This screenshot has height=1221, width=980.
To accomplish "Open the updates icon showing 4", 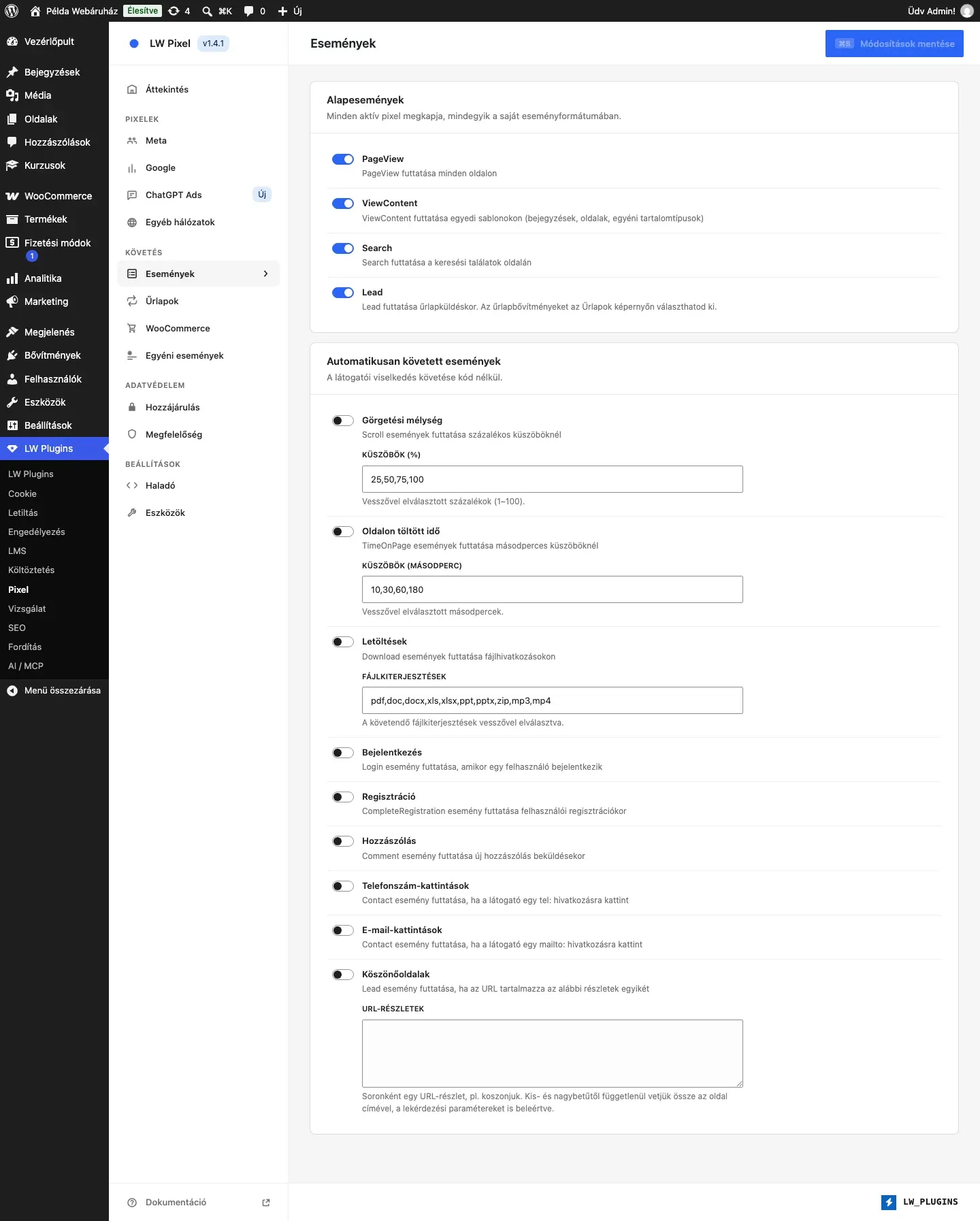I will (x=179, y=11).
